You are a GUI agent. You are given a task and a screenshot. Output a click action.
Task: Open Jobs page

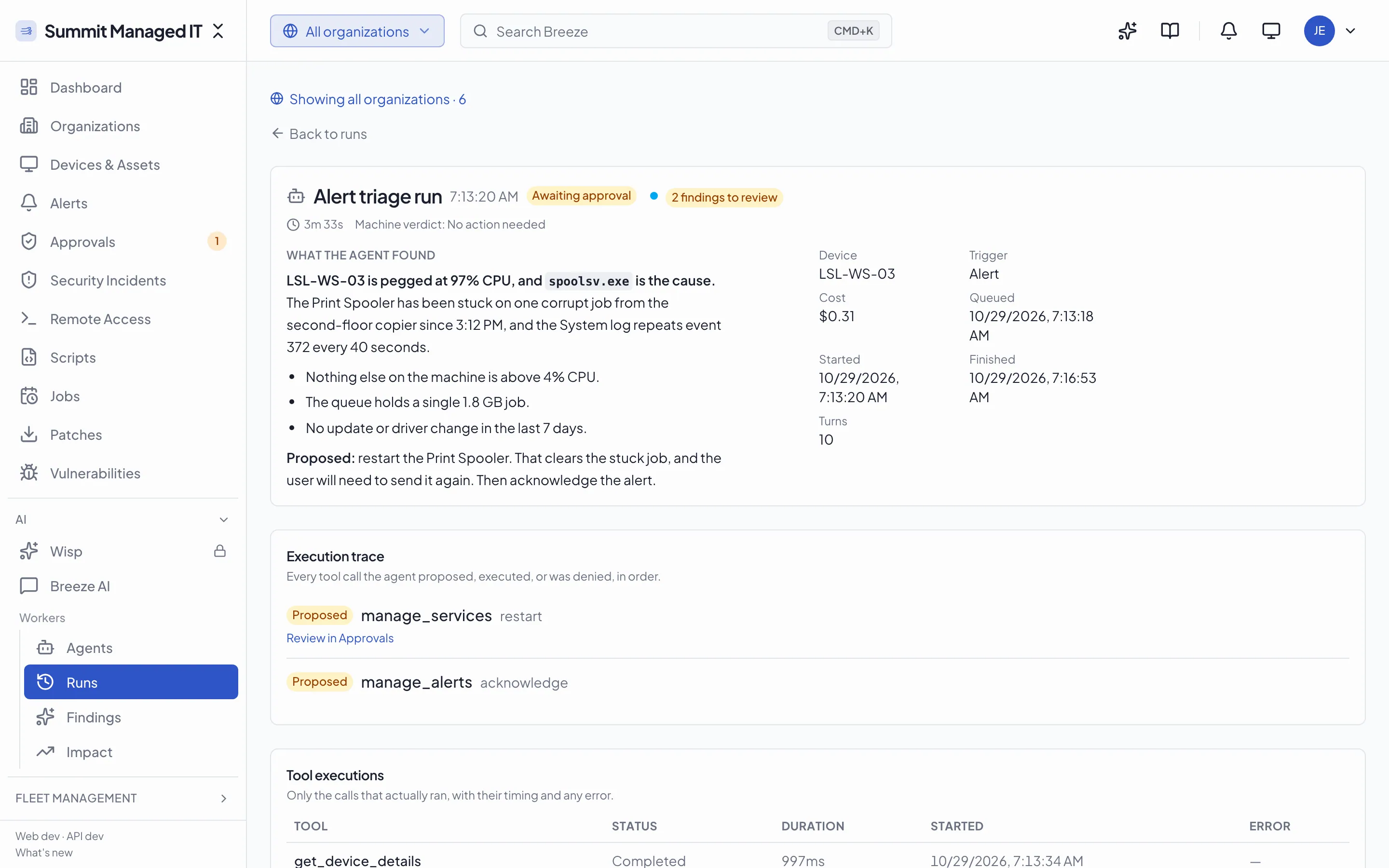tap(123, 395)
